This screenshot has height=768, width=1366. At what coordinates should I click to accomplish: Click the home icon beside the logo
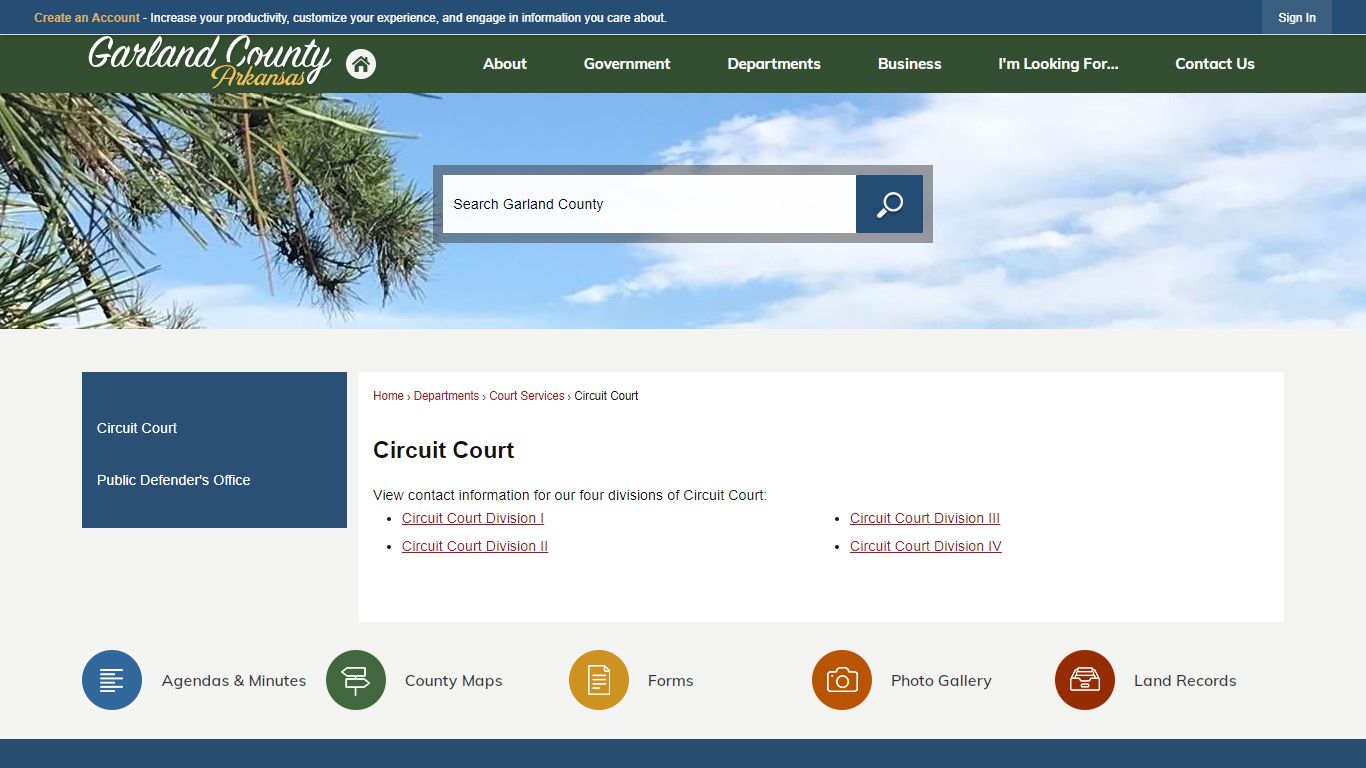[361, 64]
